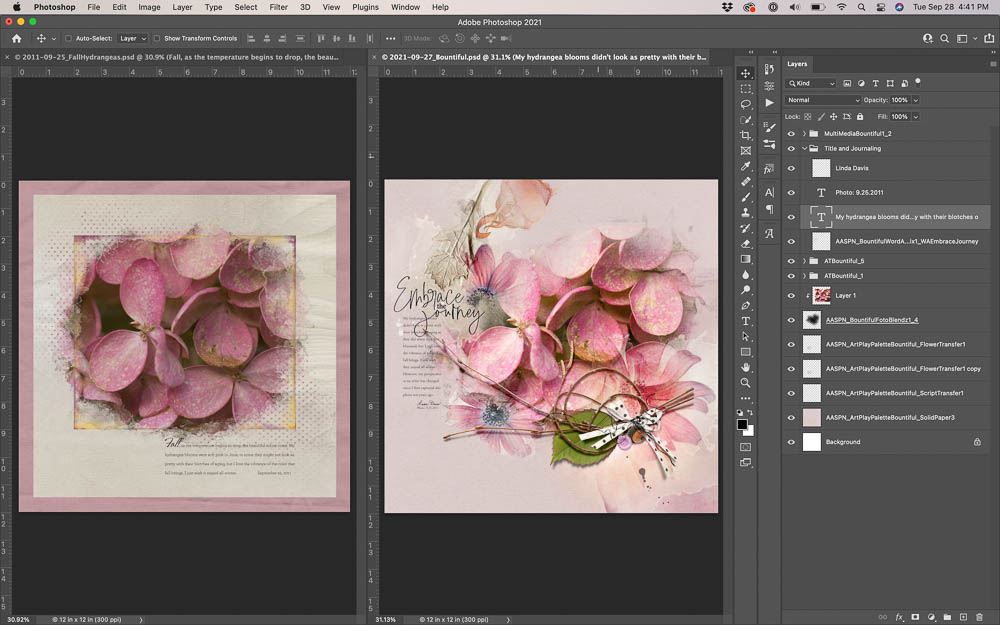Viewport: 1000px width, 625px height.
Task: Expand the ATBountiful_1 group
Action: [804, 276]
